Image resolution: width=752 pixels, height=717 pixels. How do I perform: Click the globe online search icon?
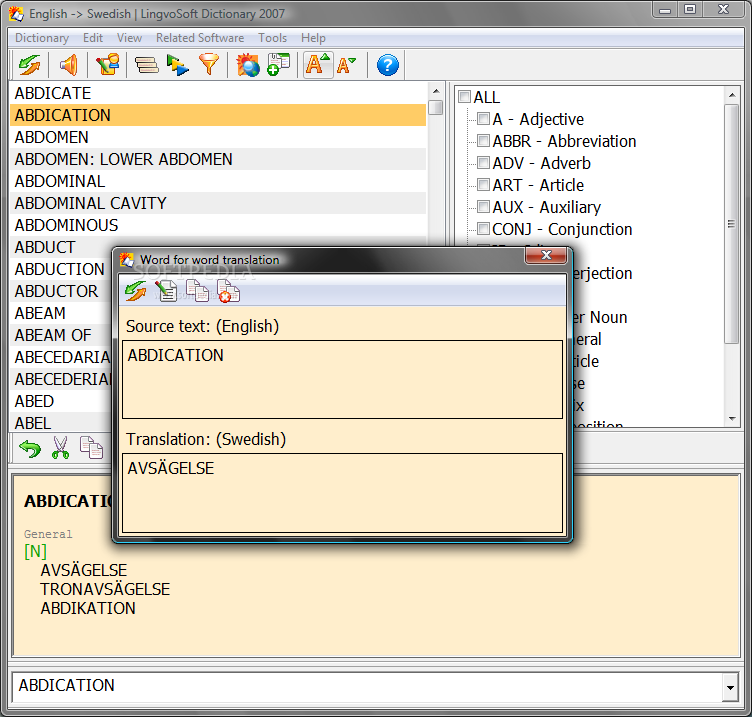pyautogui.click(x=247, y=65)
